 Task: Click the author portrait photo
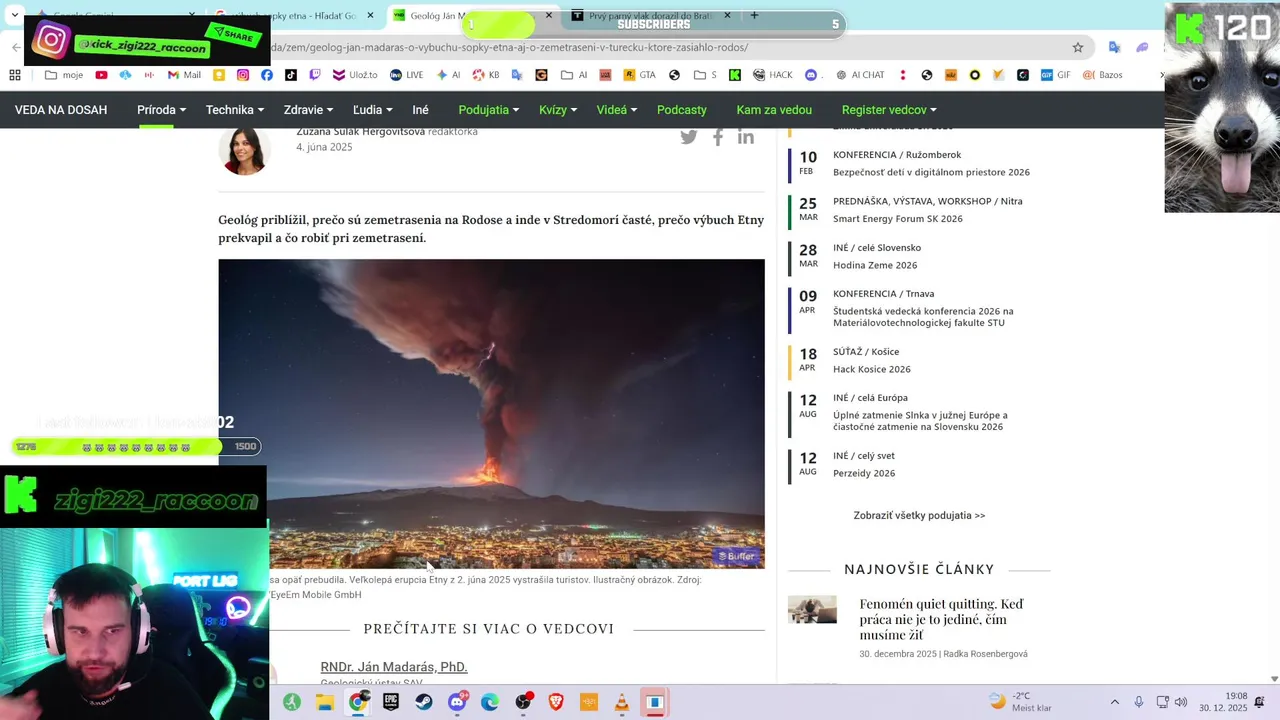(244, 150)
